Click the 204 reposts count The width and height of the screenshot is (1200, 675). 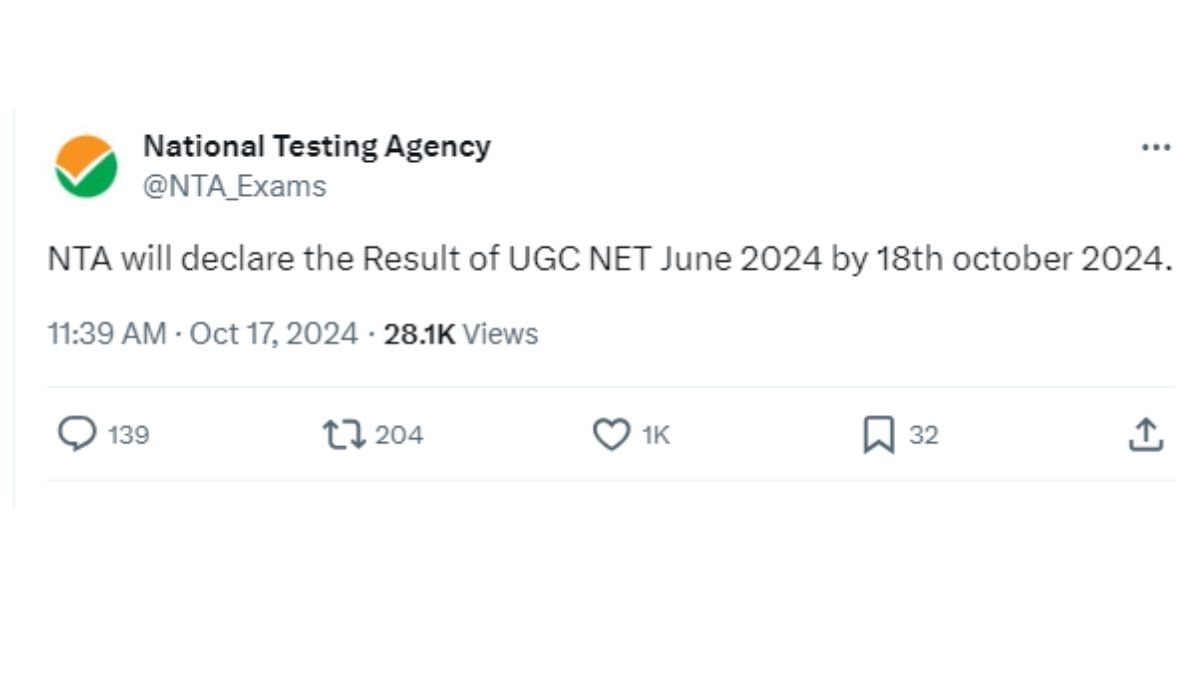click(x=399, y=435)
